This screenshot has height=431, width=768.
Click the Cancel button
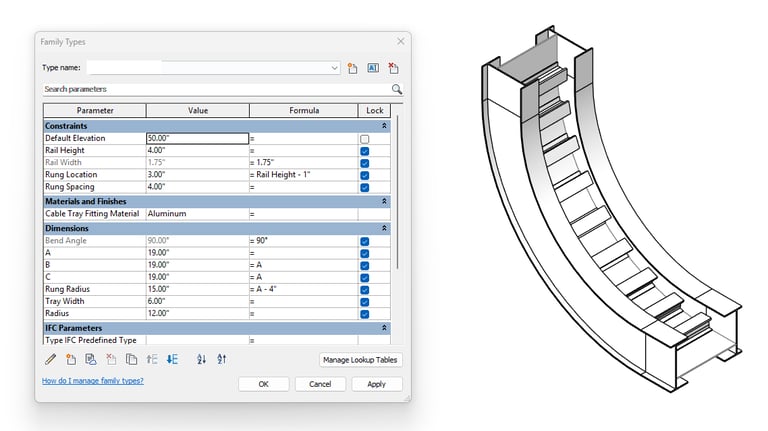pos(320,384)
